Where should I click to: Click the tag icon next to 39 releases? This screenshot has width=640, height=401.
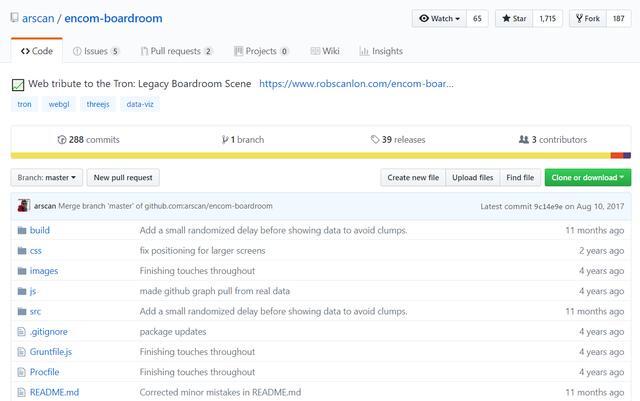375,140
